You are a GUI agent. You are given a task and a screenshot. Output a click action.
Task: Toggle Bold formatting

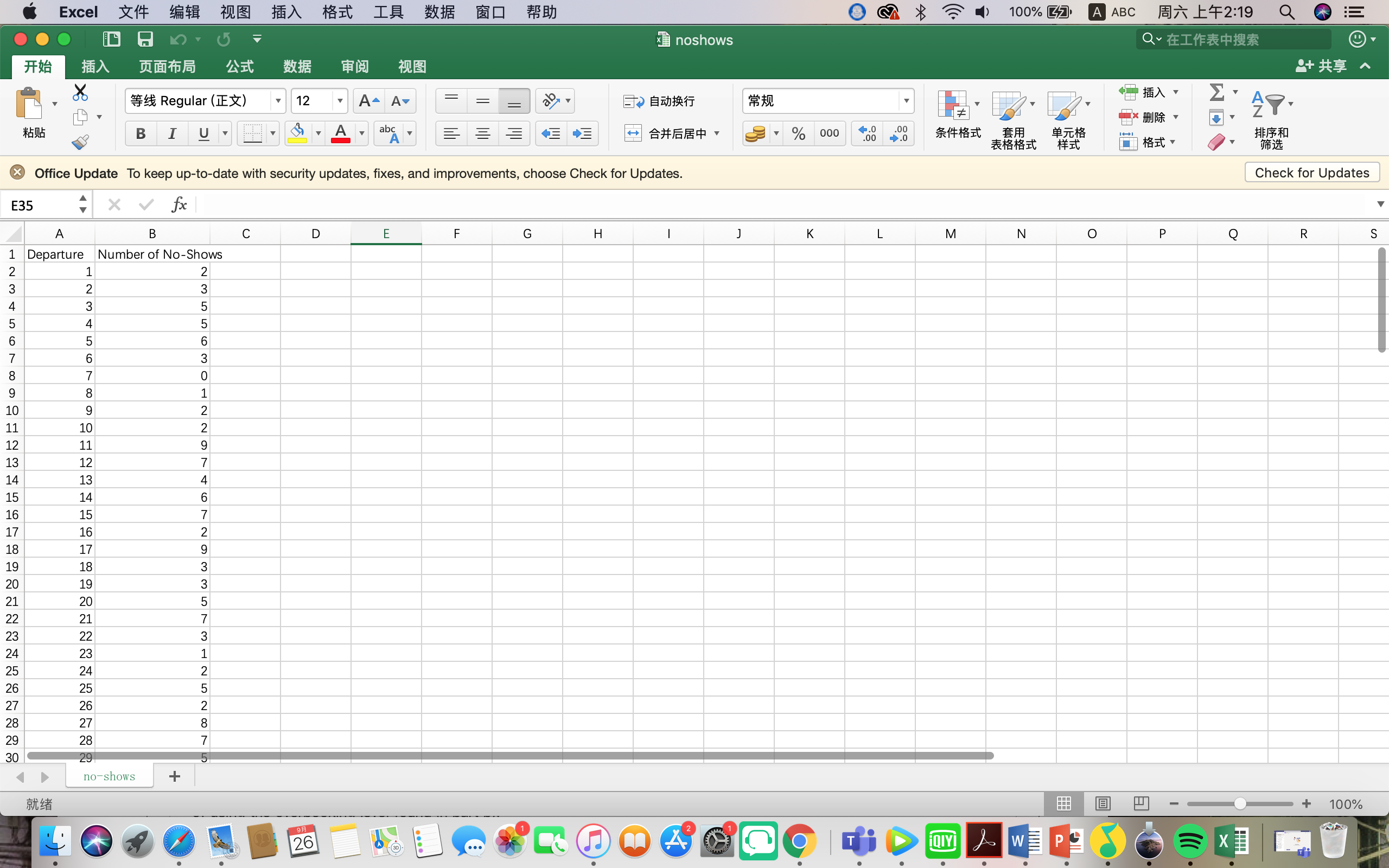(141, 133)
